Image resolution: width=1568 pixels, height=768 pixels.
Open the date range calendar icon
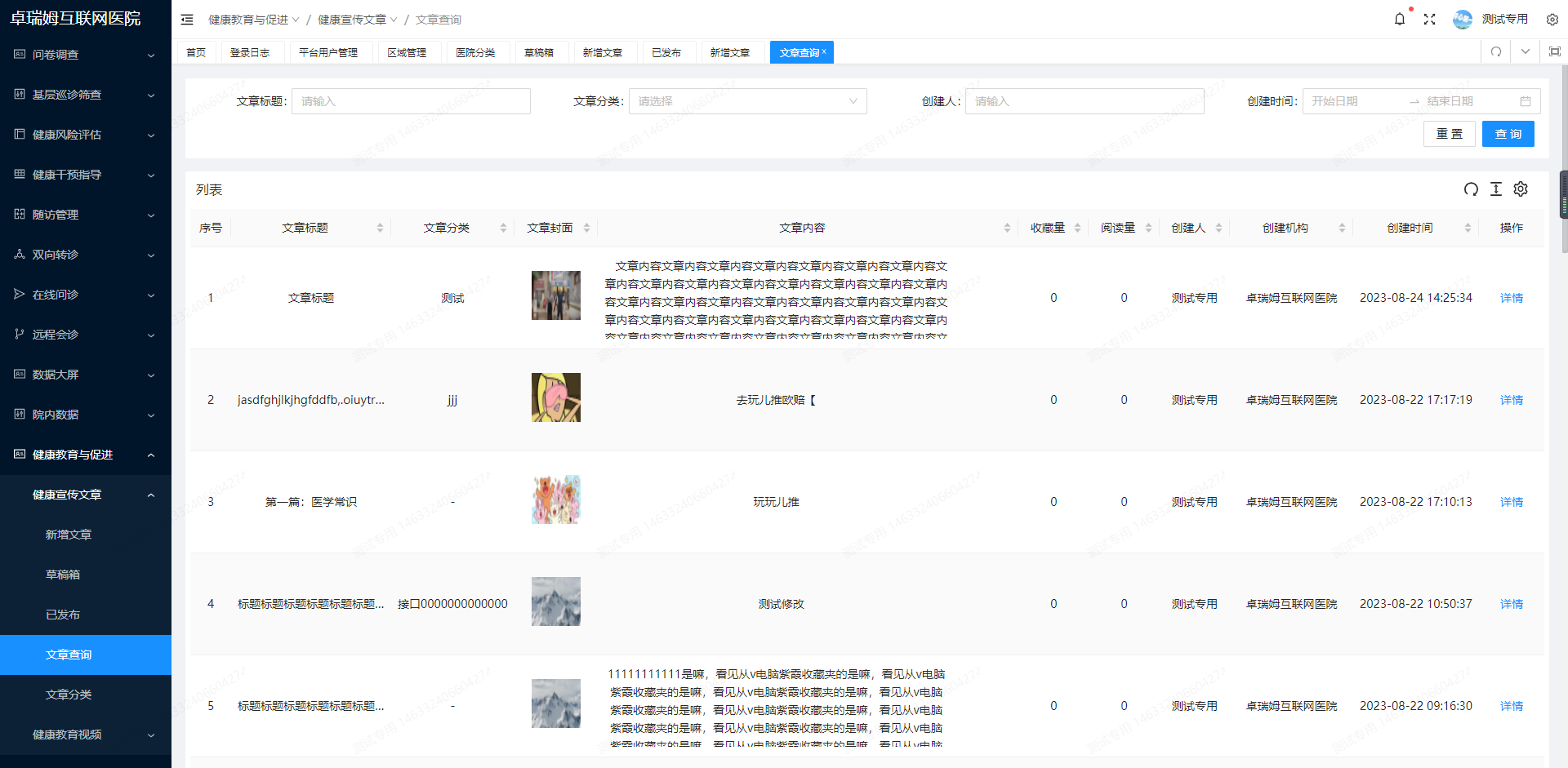[x=1525, y=101]
